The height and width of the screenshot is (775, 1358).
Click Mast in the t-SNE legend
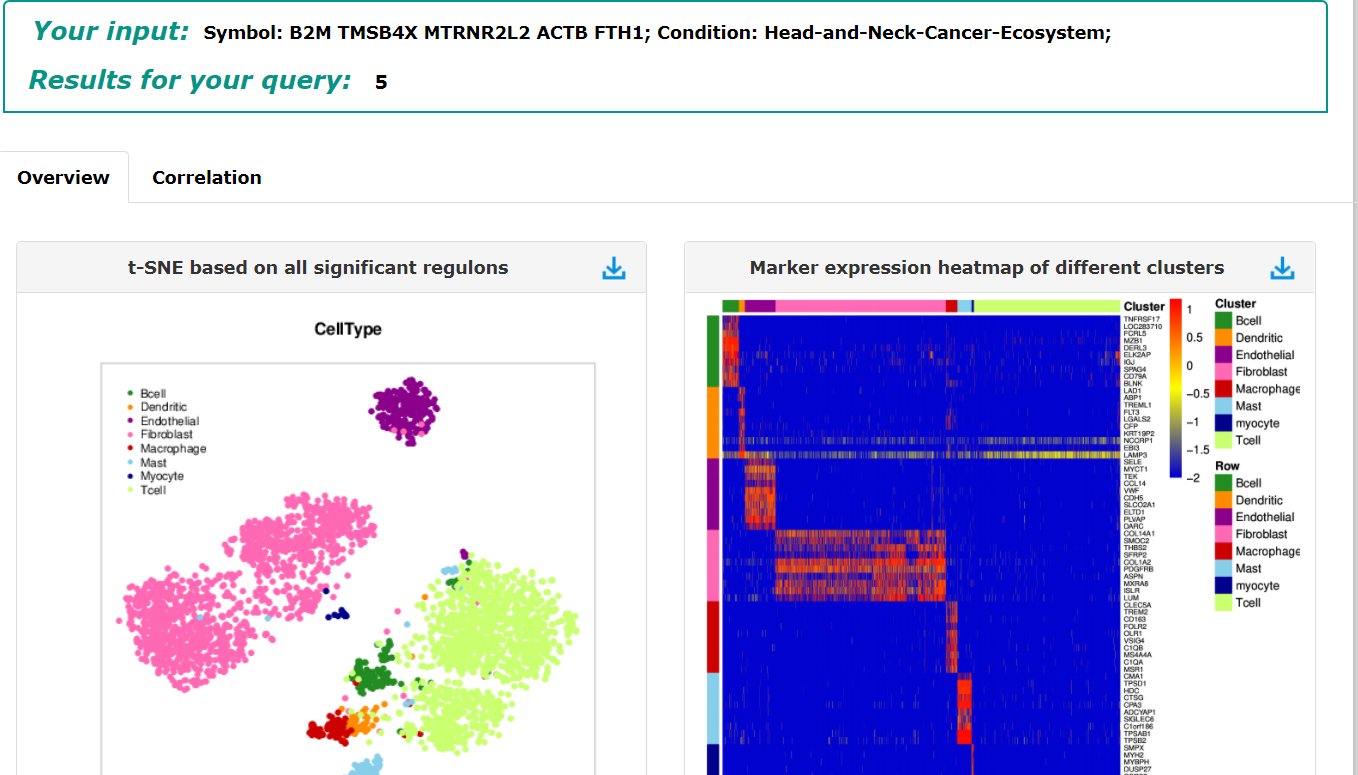154,462
